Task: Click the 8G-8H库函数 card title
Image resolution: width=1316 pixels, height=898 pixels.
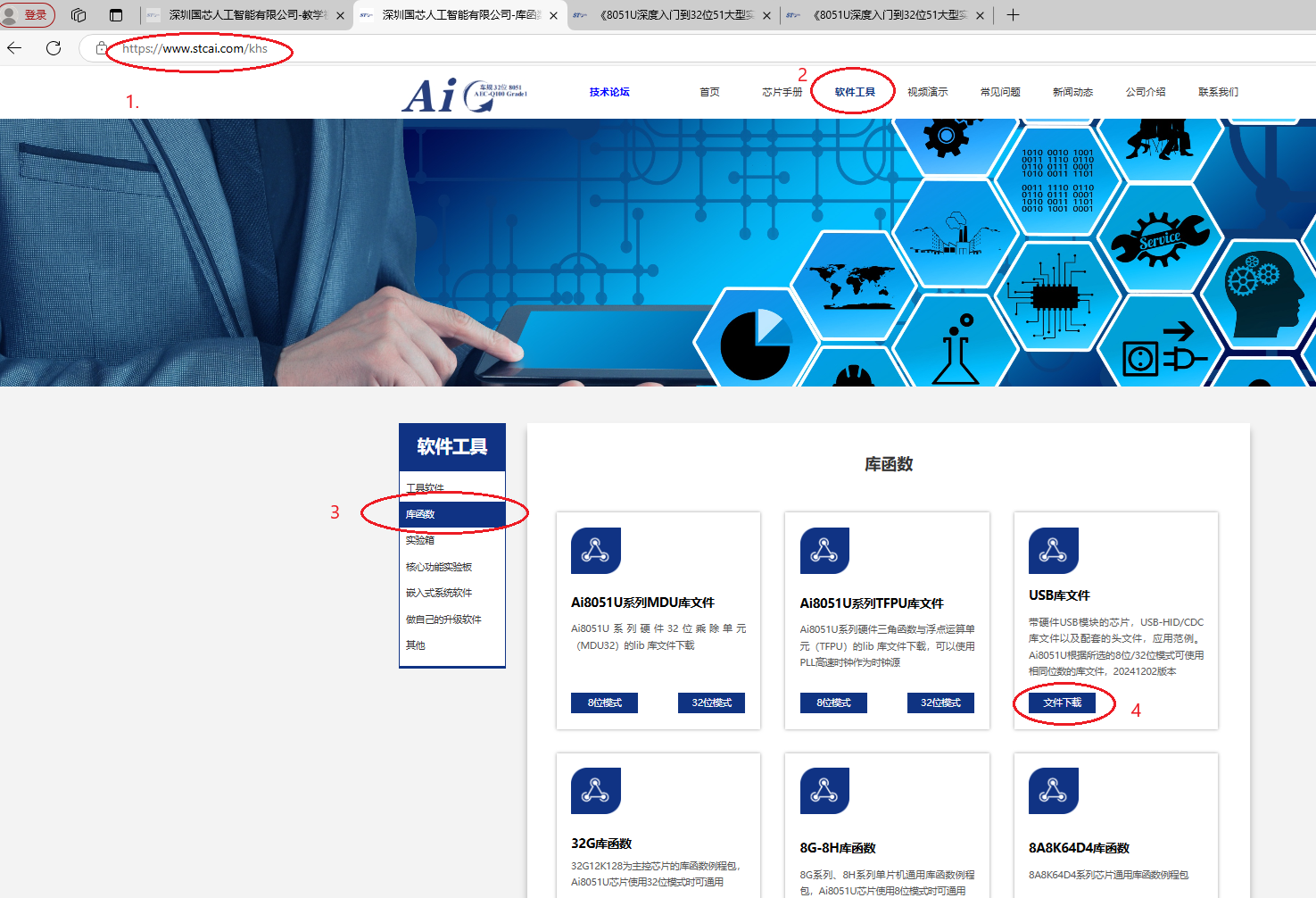Action: click(x=838, y=848)
